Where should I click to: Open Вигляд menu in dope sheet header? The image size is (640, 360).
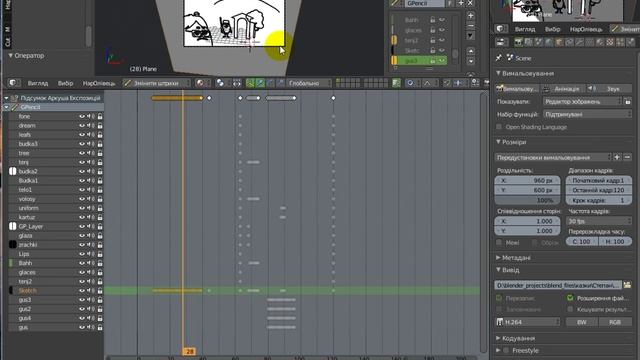pos(38,83)
